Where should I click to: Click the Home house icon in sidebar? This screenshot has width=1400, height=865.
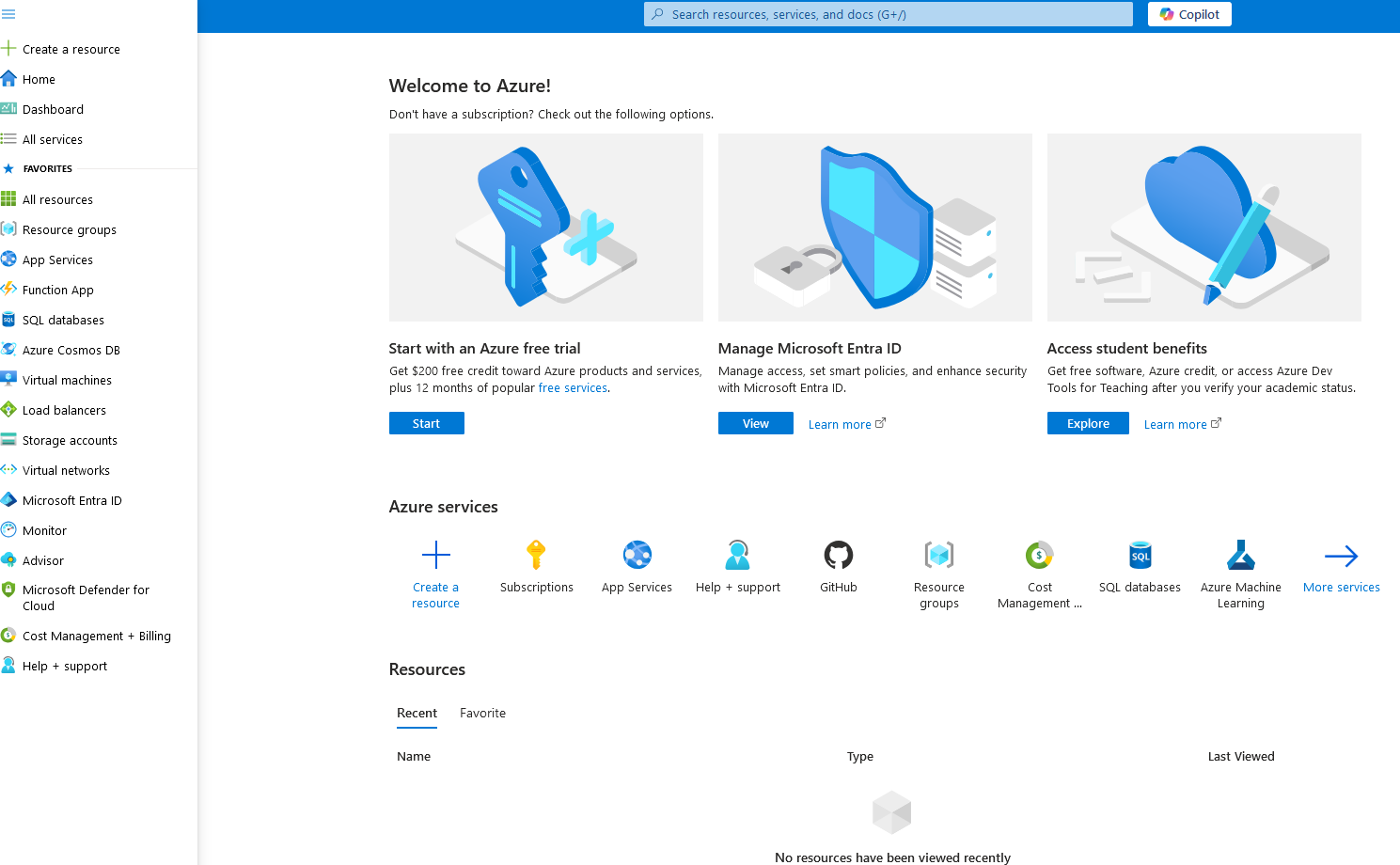(8, 78)
